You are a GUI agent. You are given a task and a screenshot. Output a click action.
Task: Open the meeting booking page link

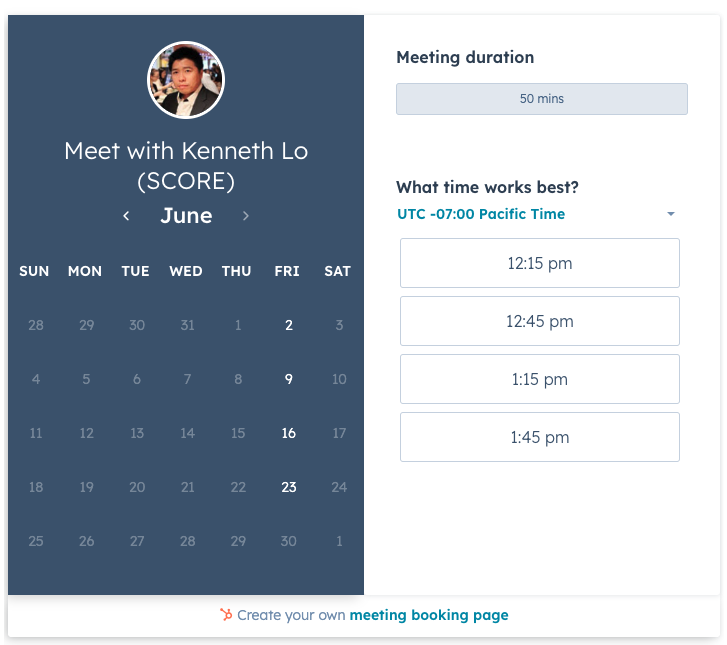429,615
